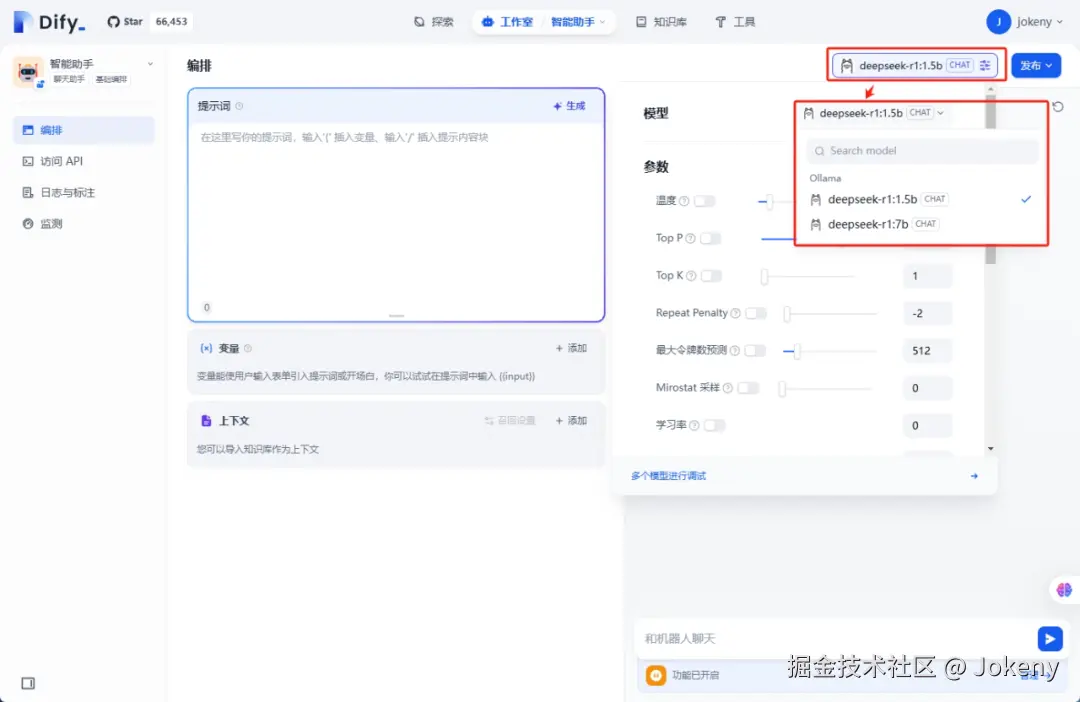Open the jokeny account dropdown chevron
This screenshot has width=1080, height=702.
1059,22
